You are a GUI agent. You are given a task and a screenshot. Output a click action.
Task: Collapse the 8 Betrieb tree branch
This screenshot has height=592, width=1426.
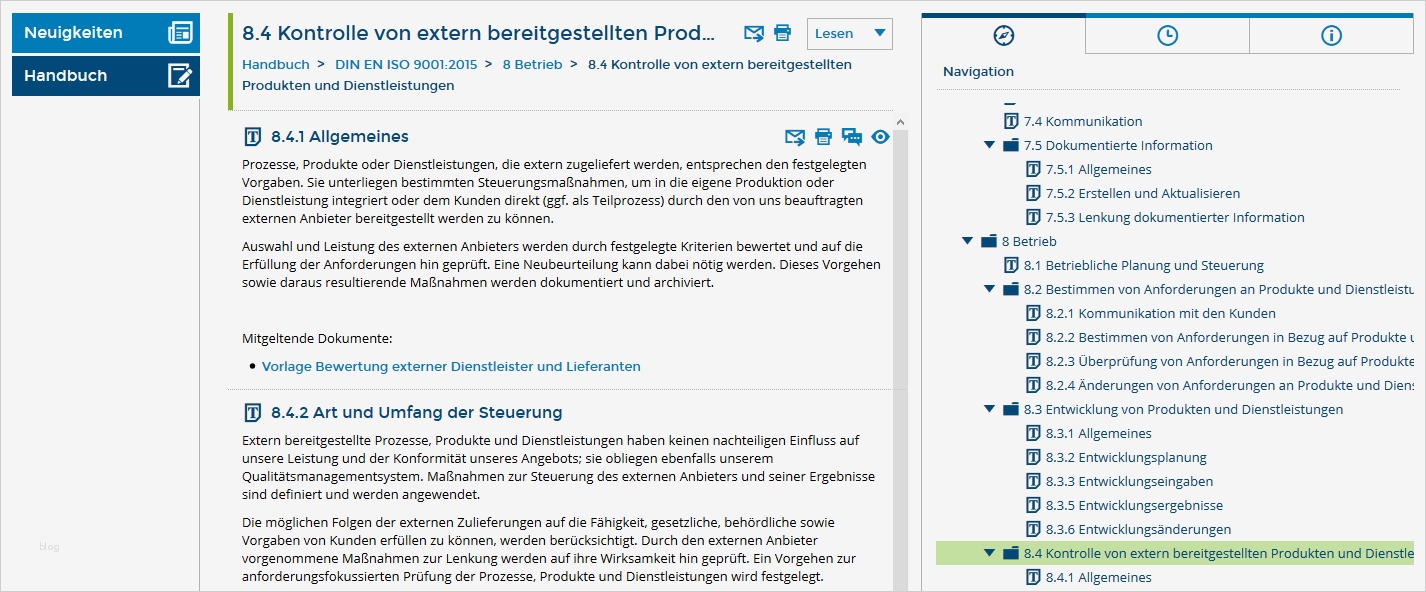(966, 241)
